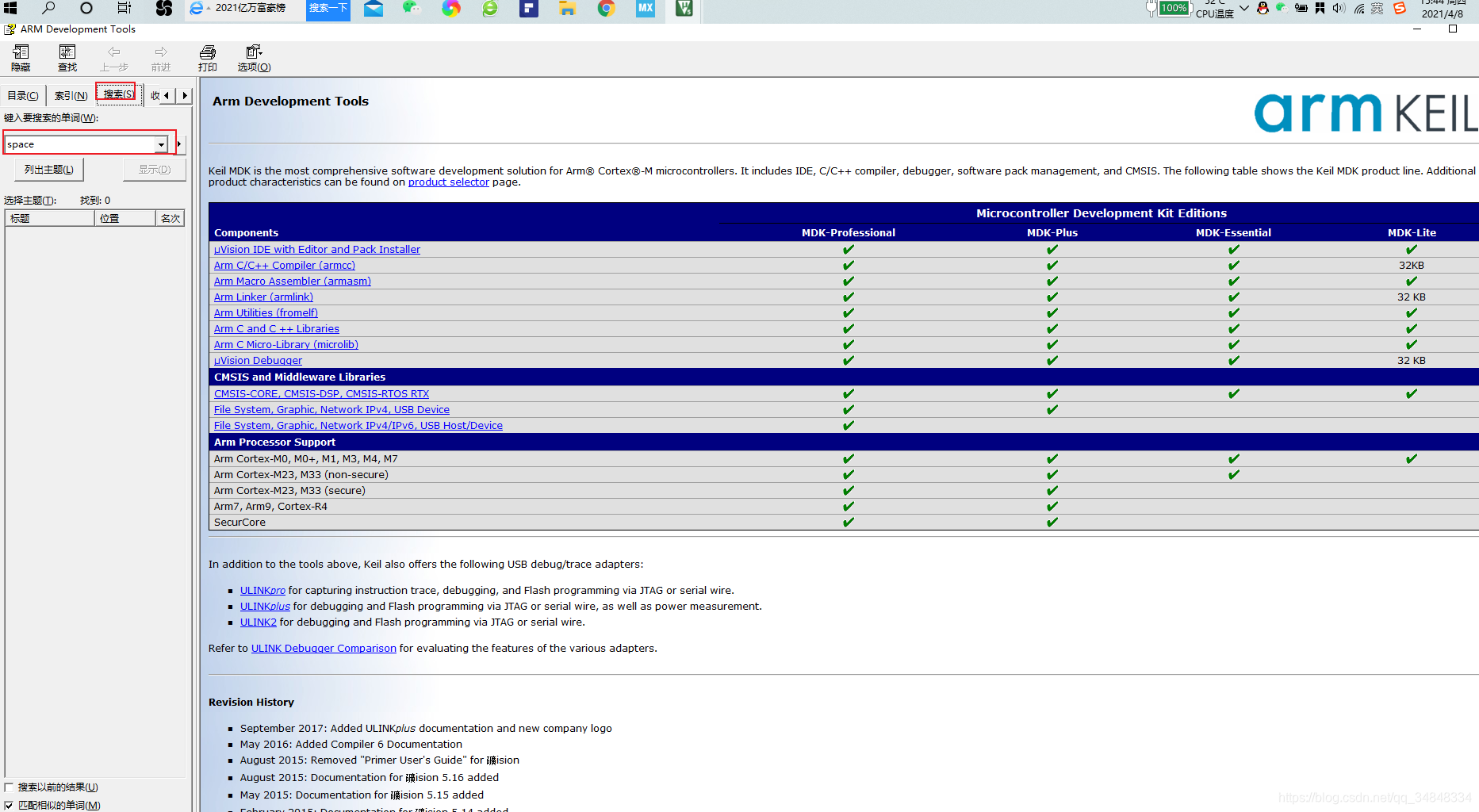
Task: Open the Arm C Micro-Library (microlib) link
Action: (286, 344)
